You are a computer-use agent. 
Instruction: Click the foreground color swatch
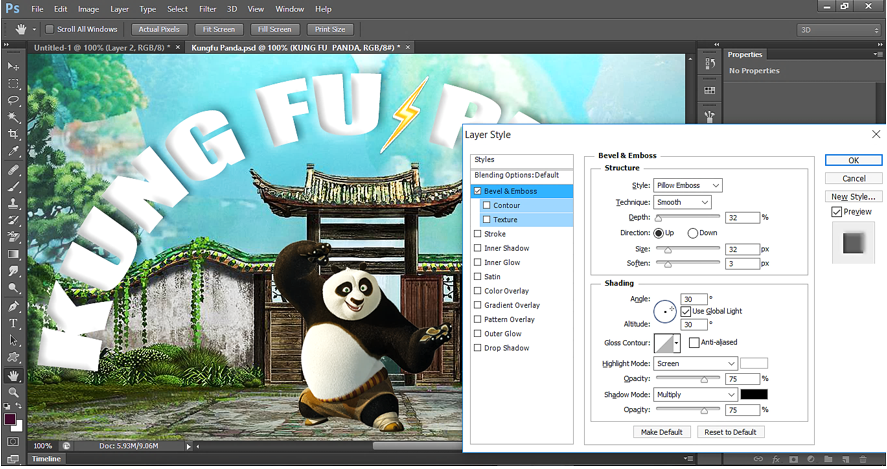coord(10,419)
